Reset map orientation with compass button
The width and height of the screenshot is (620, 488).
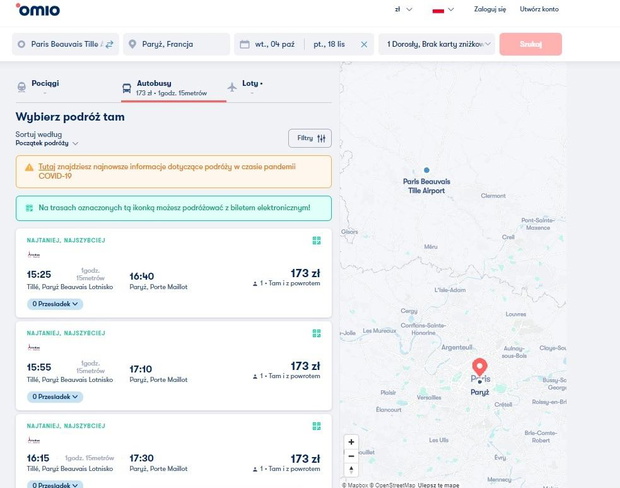(351, 470)
